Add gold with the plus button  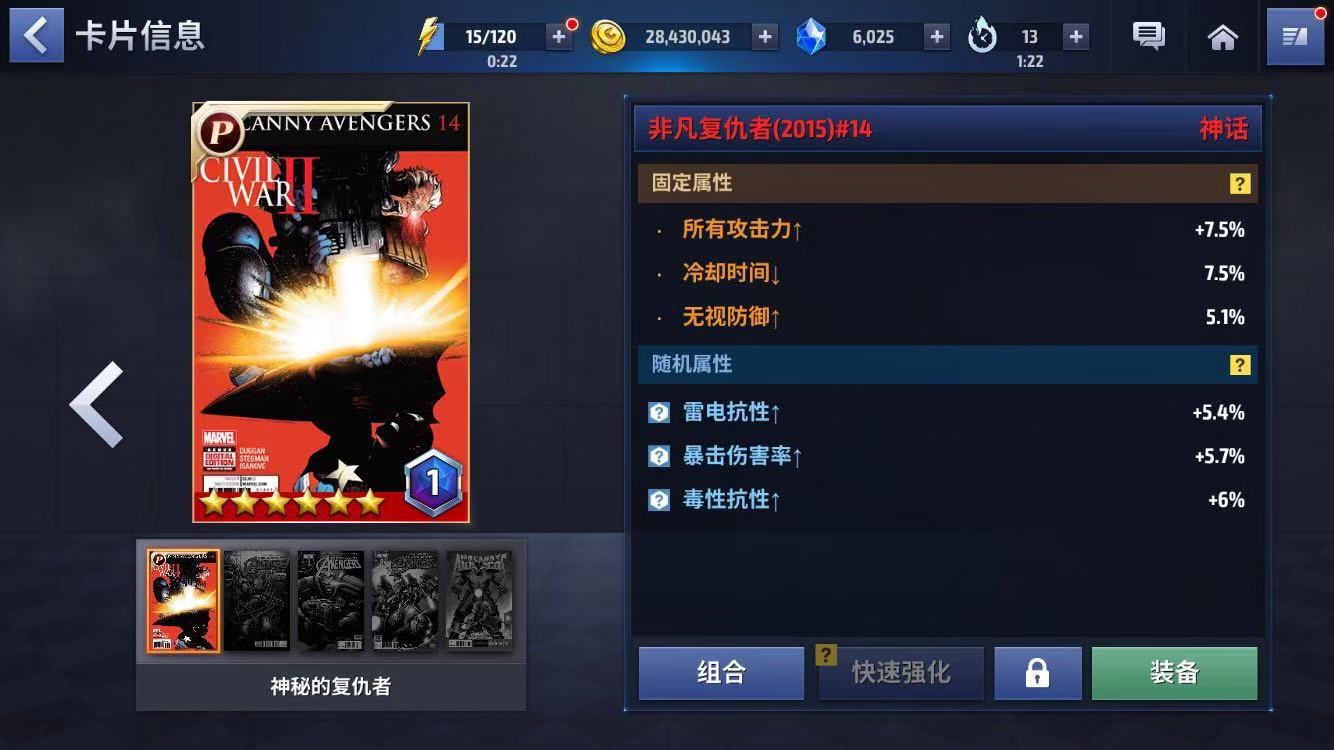765,37
